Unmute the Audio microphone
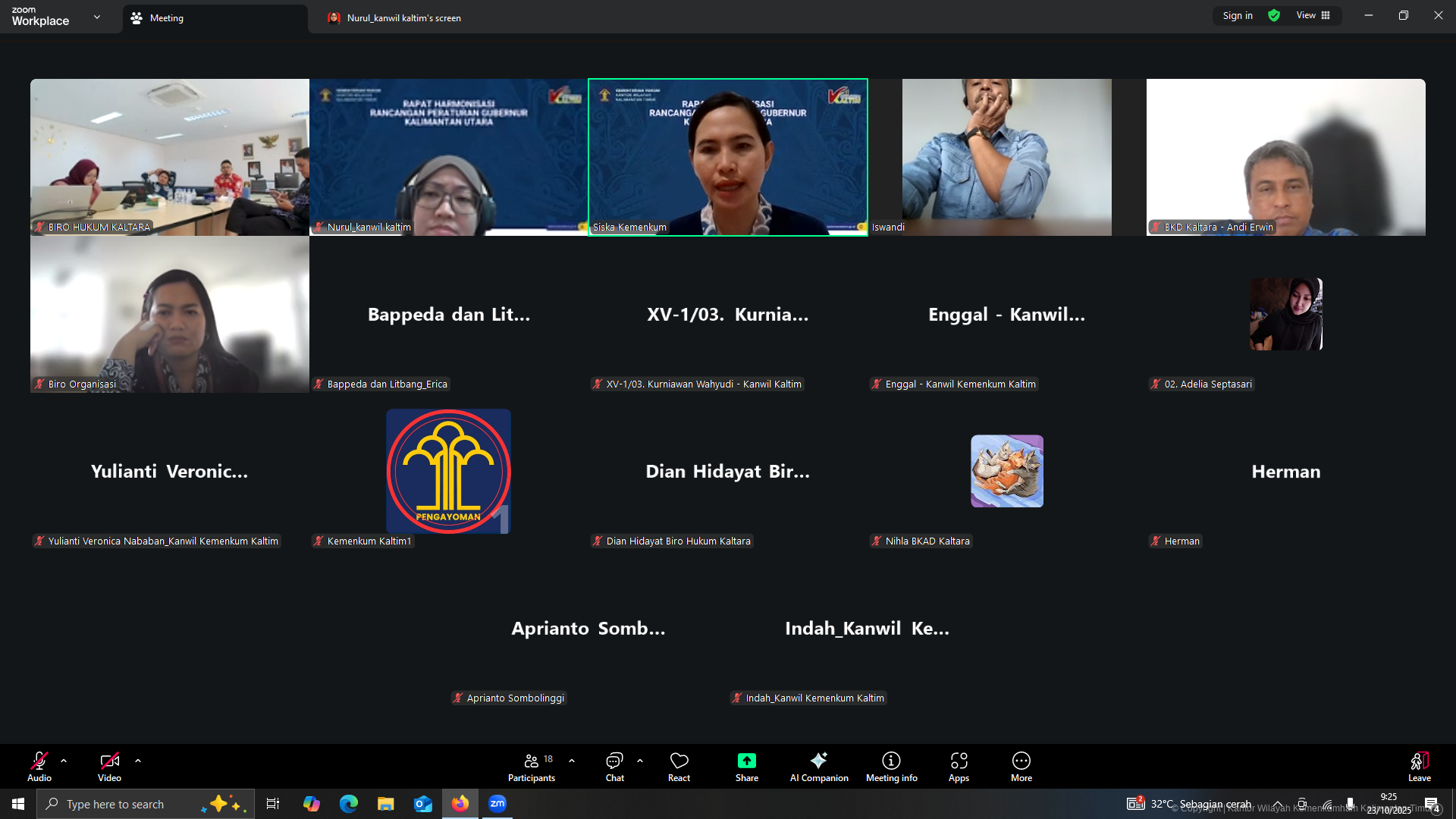 point(39,766)
